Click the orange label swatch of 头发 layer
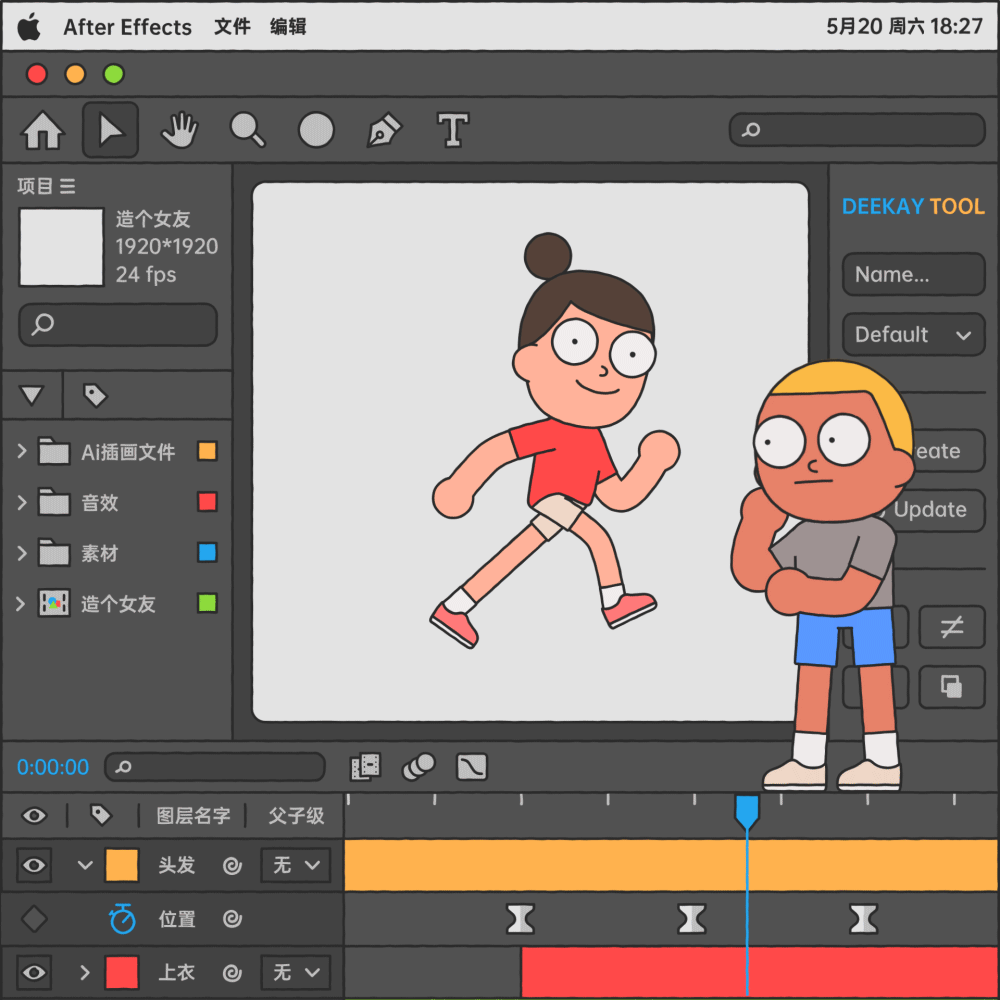 [122, 865]
